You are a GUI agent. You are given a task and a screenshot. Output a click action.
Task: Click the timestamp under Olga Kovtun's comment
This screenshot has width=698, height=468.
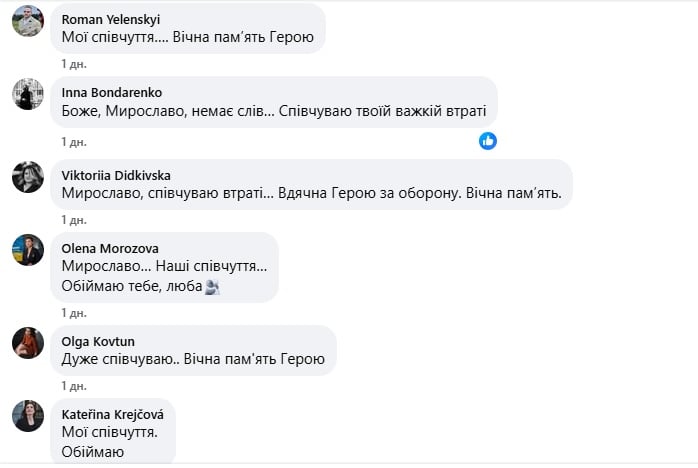click(x=73, y=385)
